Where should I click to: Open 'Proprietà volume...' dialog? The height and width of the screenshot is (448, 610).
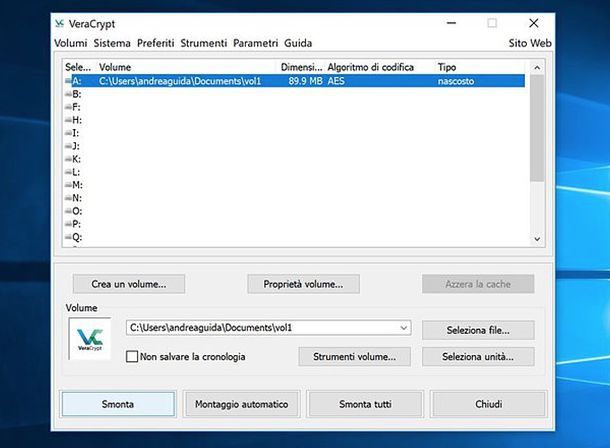(303, 284)
